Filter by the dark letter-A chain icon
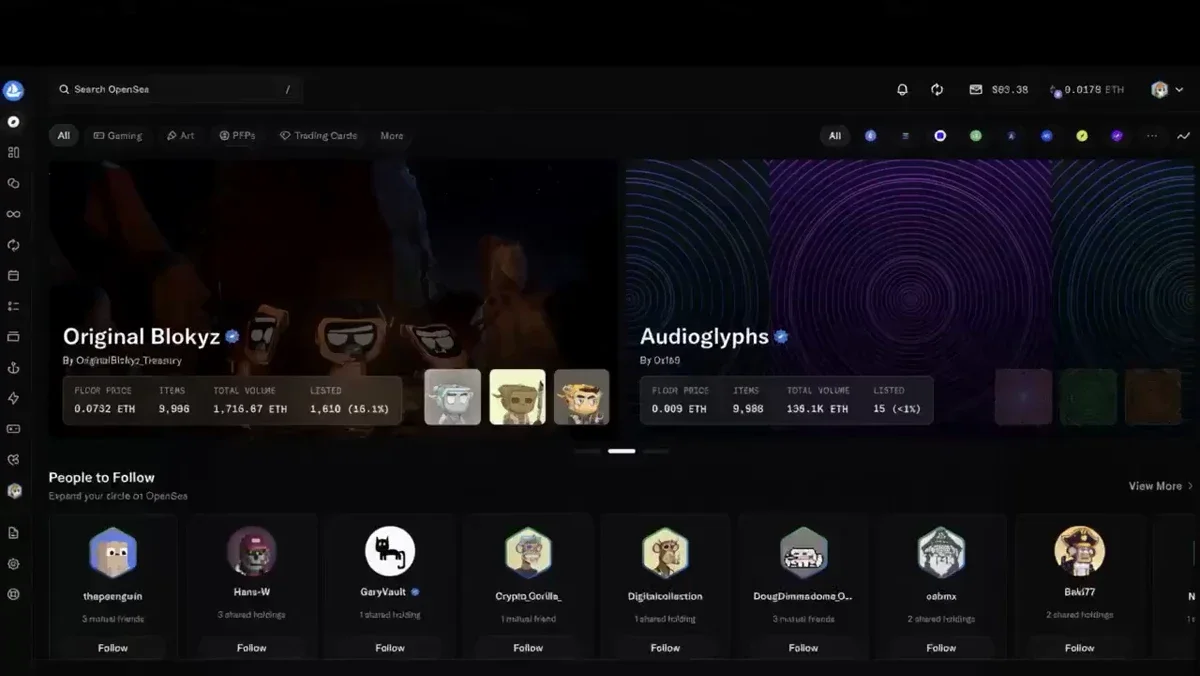This screenshot has width=1200, height=676. pyautogui.click(x=1011, y=136)
